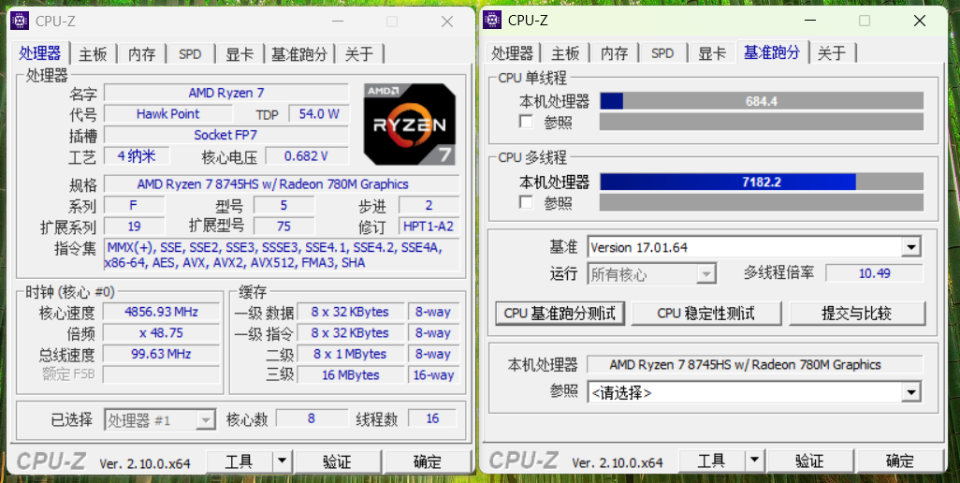Select 处理器 tab in left window
Screen dimensions: 960x483
[40, 53]
